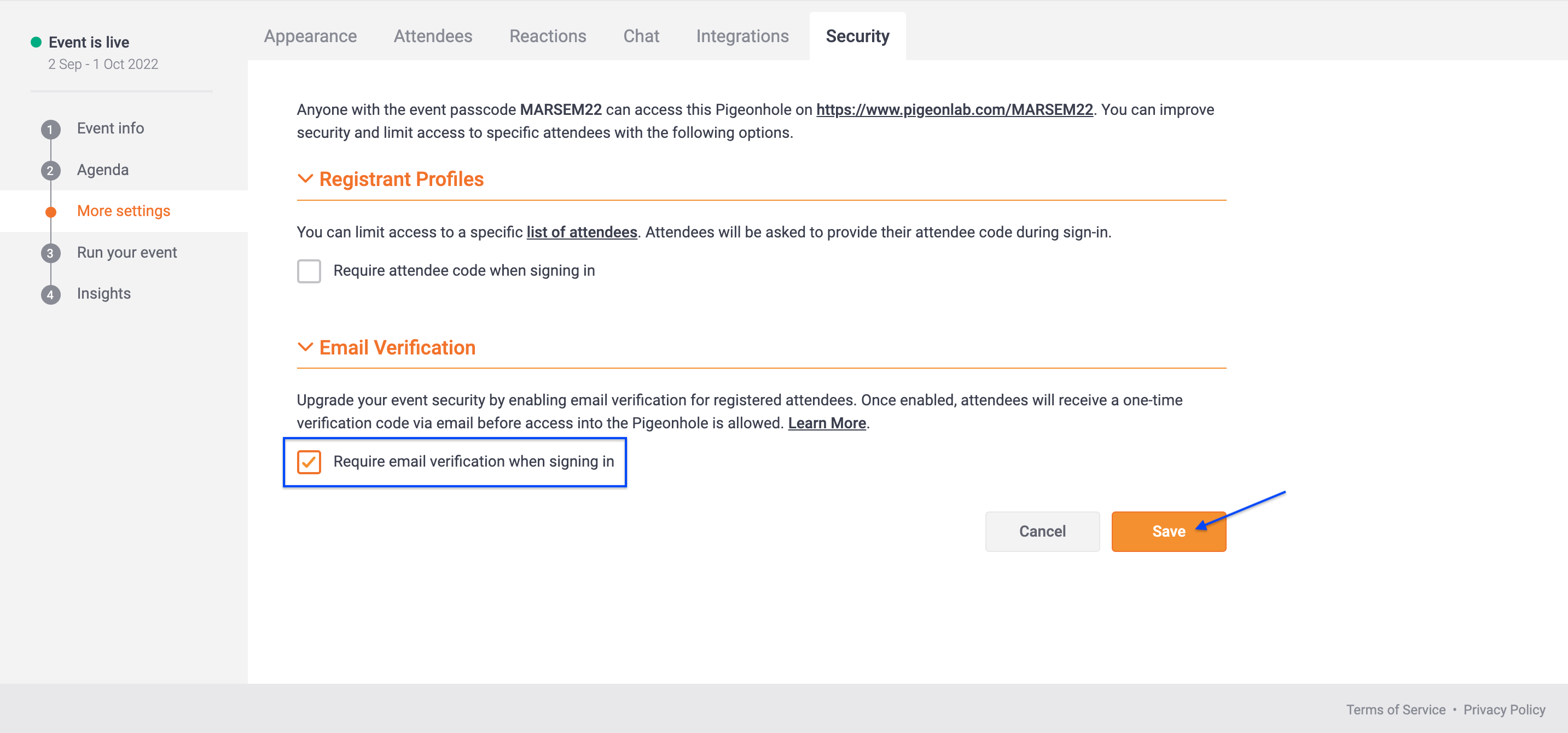This screenshot has width=1568, height=733.
Task: Click the step 4 Insights circle icon
Action: pyautogui.click(x=50, y=295)
